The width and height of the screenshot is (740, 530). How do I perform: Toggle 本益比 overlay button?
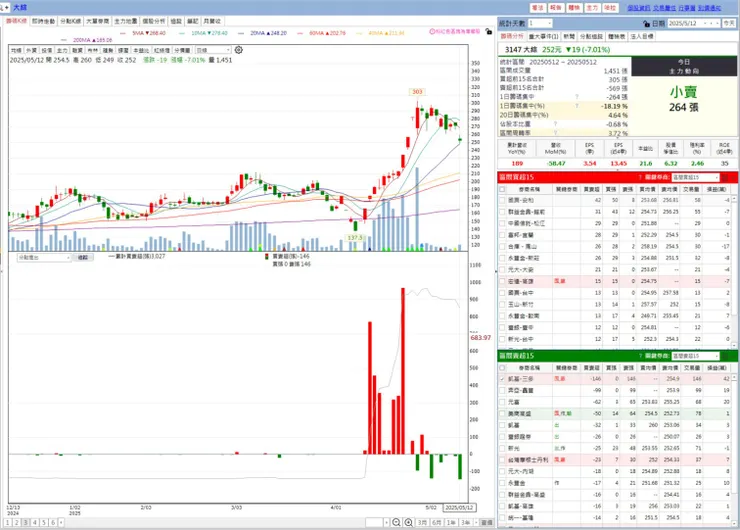coord(141,50)
